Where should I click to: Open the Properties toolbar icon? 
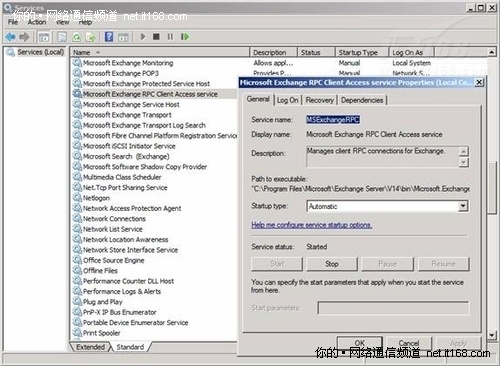pos(62,37)
